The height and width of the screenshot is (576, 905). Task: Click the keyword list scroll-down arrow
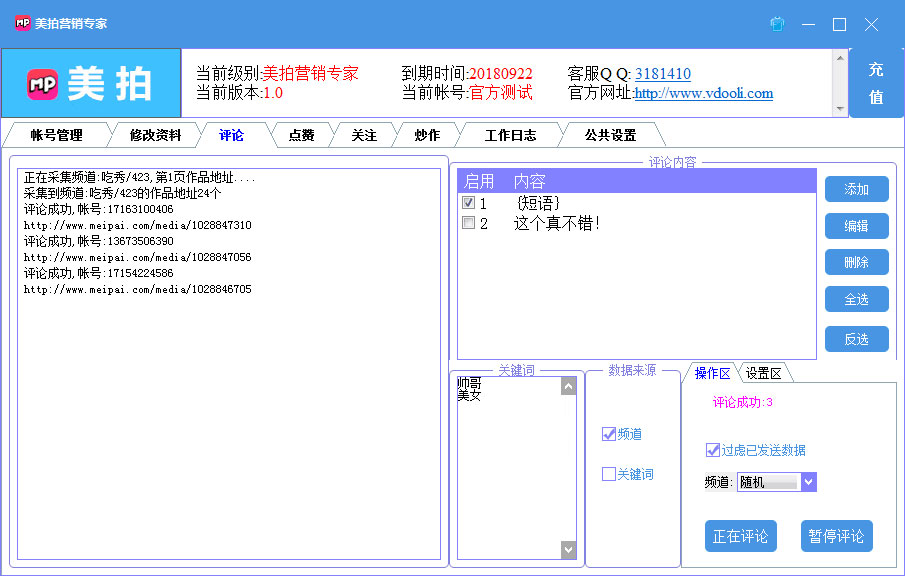[569, 550]
